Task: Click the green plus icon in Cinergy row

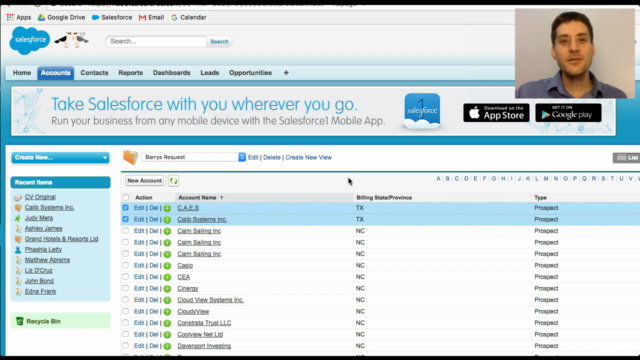Action: [x=167, y=289]
